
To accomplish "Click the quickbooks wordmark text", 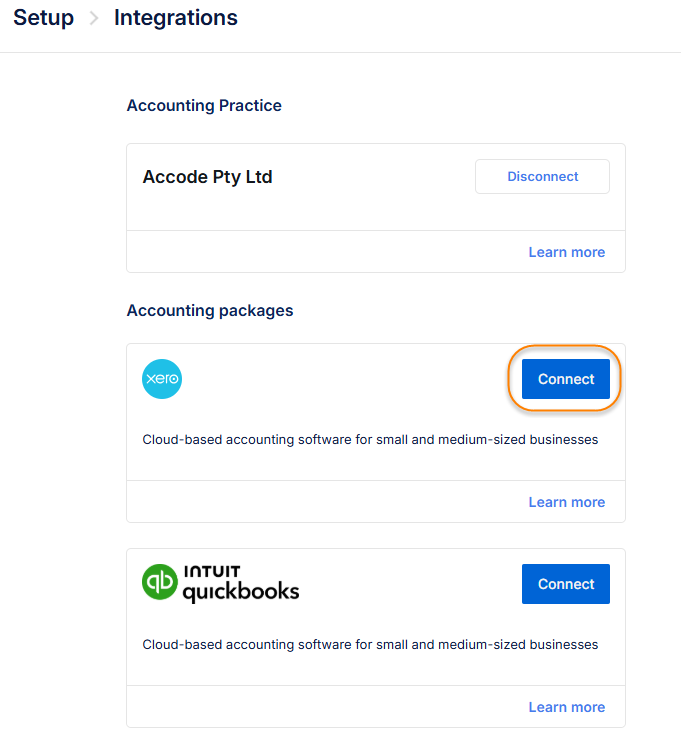I will pos(241,592).
